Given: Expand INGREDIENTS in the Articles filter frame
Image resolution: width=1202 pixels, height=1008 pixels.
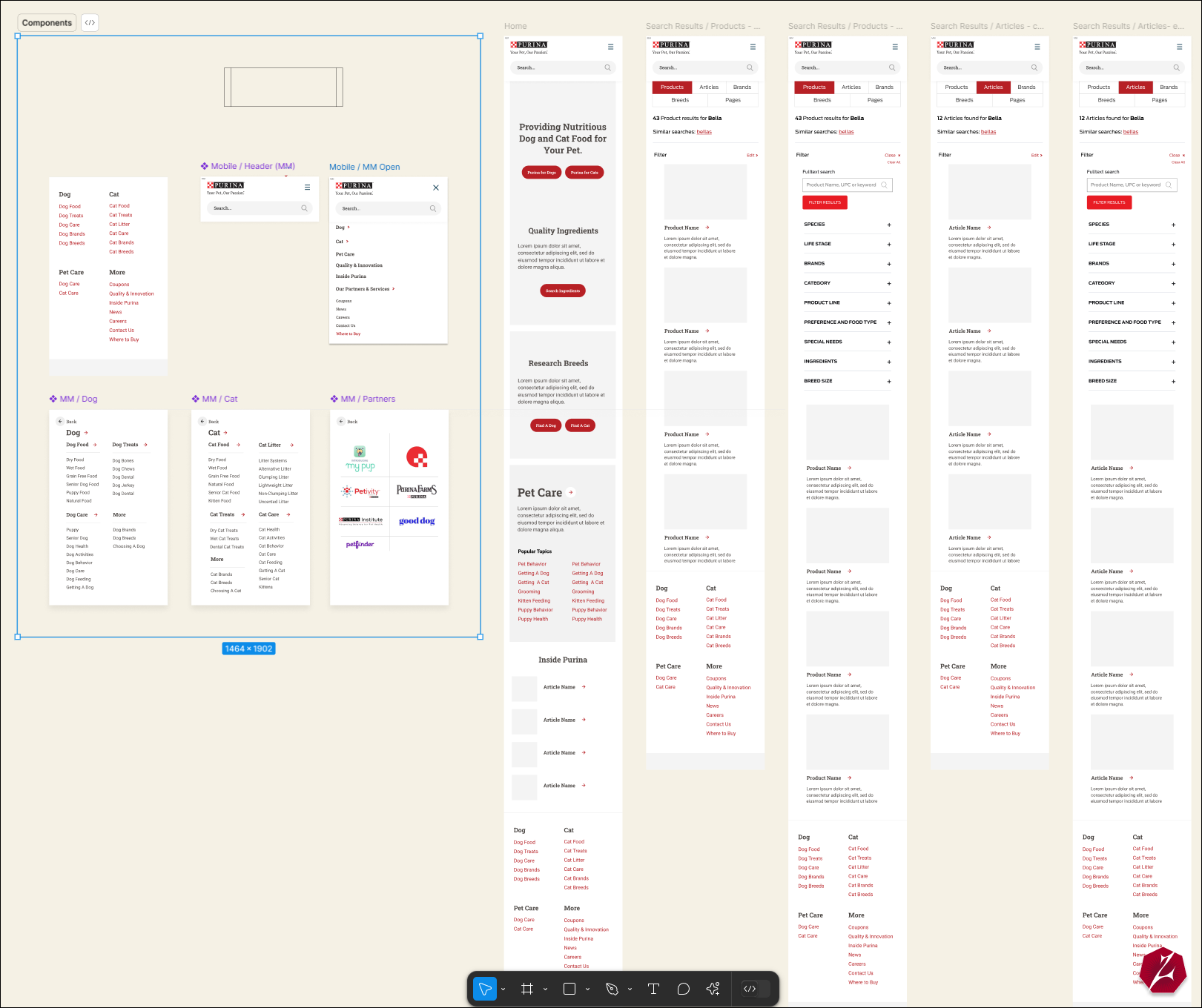Looking at the screenshot, I should tap(1173, 362).
